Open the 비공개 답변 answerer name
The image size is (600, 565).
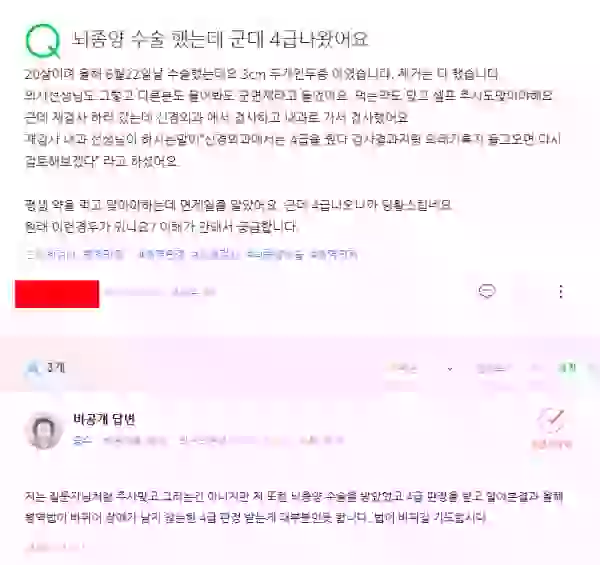104,420
